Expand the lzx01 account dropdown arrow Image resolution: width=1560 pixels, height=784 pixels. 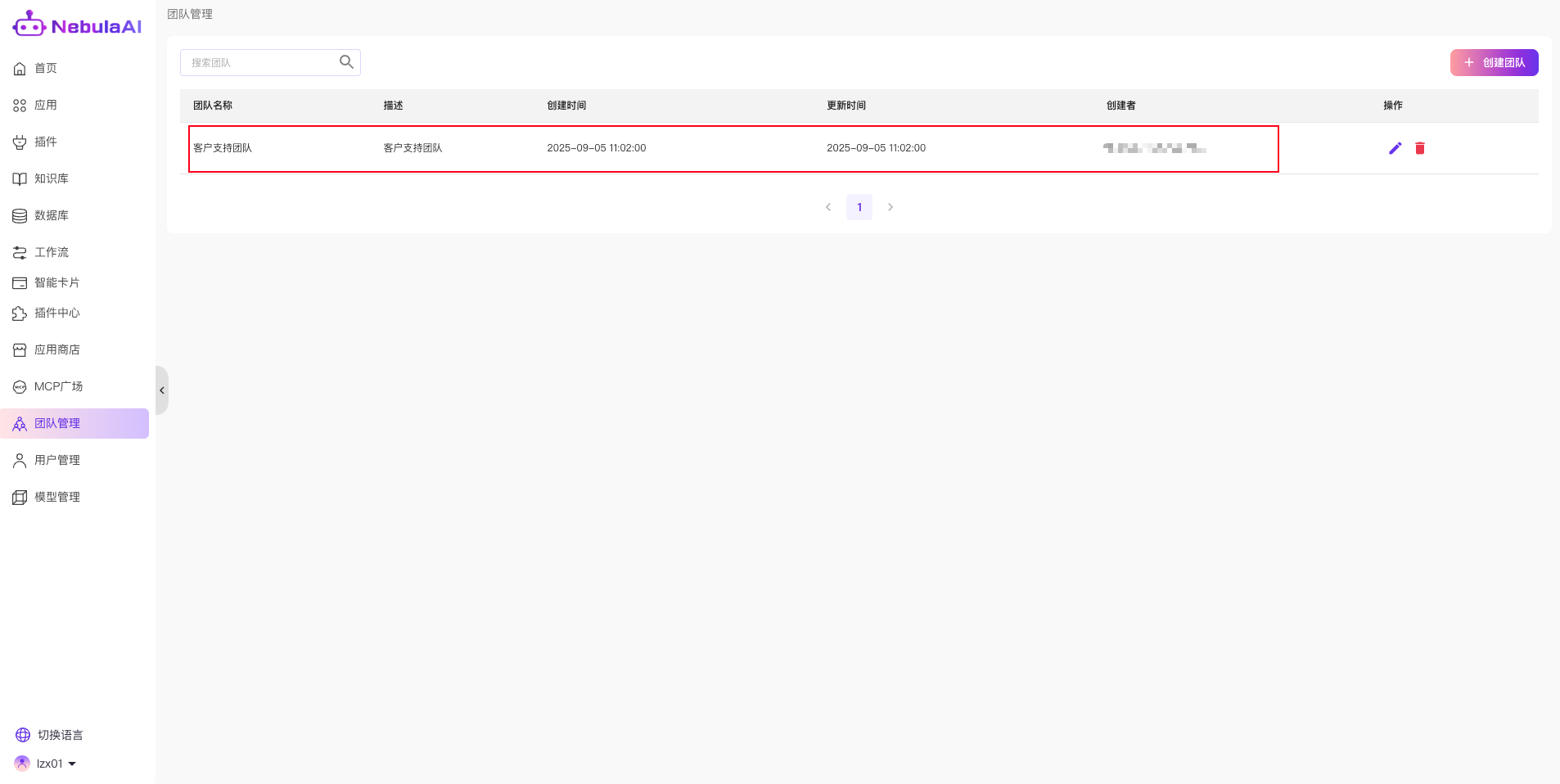[72, 764]
